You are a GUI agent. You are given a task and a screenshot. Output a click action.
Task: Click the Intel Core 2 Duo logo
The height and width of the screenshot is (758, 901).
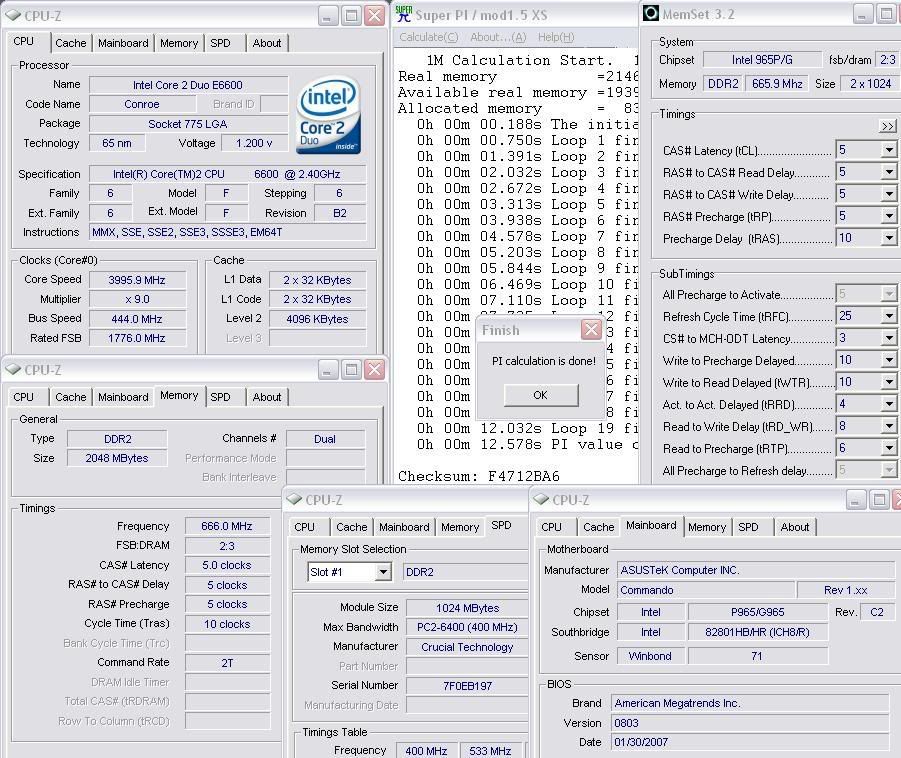[x=329, y=116]
